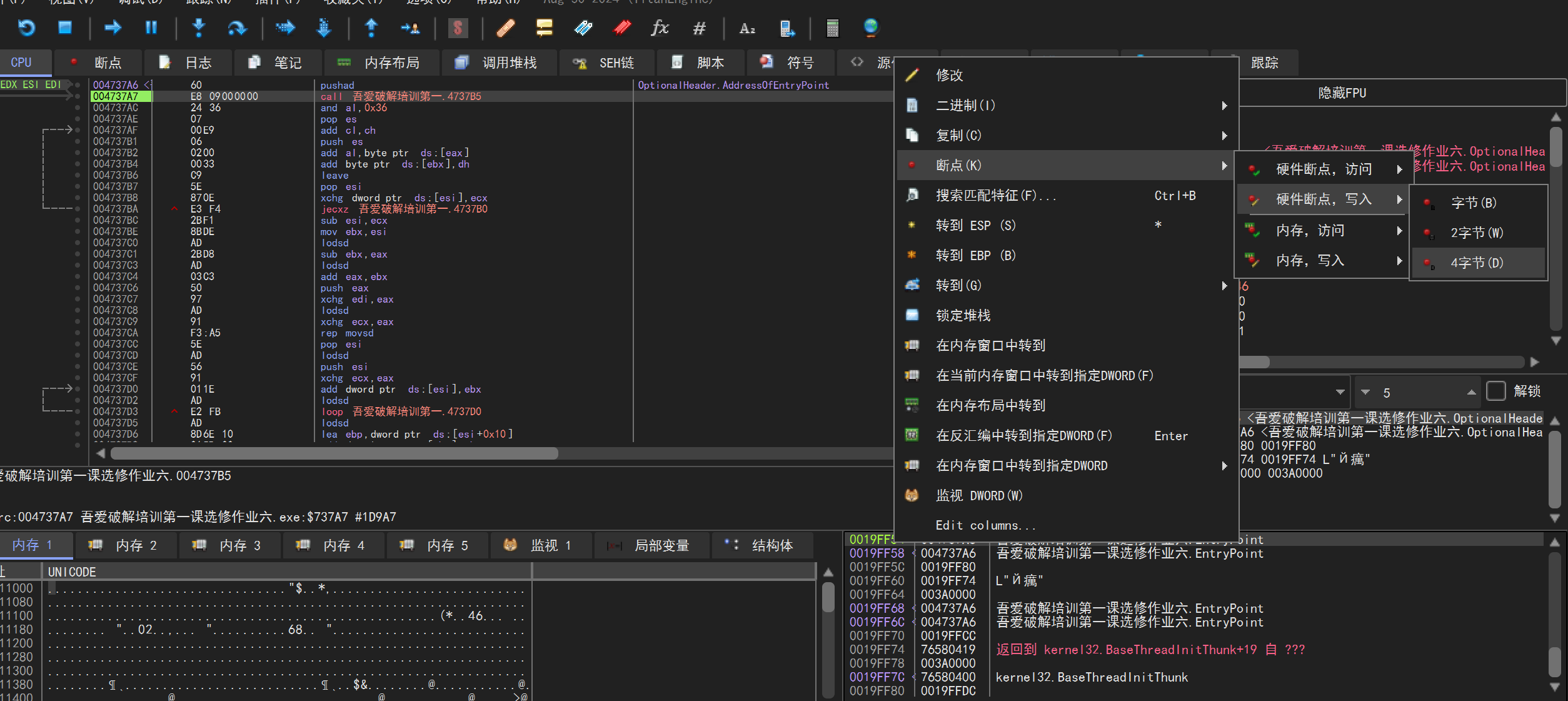The width and height of the screenshot is (1568, 701).
Task: Open Patches with the bandage icon
Action: coord(506,28)
